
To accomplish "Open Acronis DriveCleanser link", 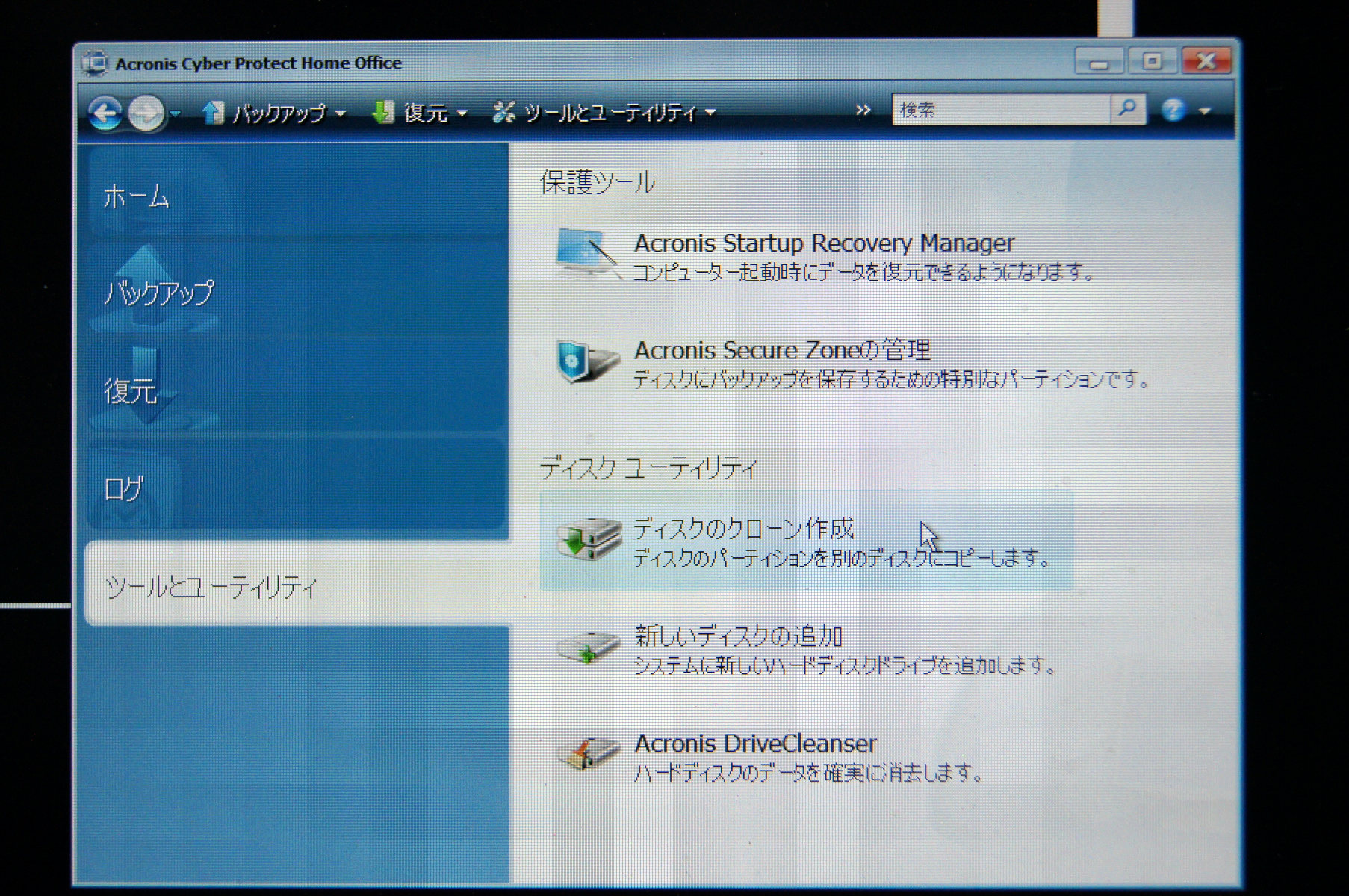I will click(755, 744).
